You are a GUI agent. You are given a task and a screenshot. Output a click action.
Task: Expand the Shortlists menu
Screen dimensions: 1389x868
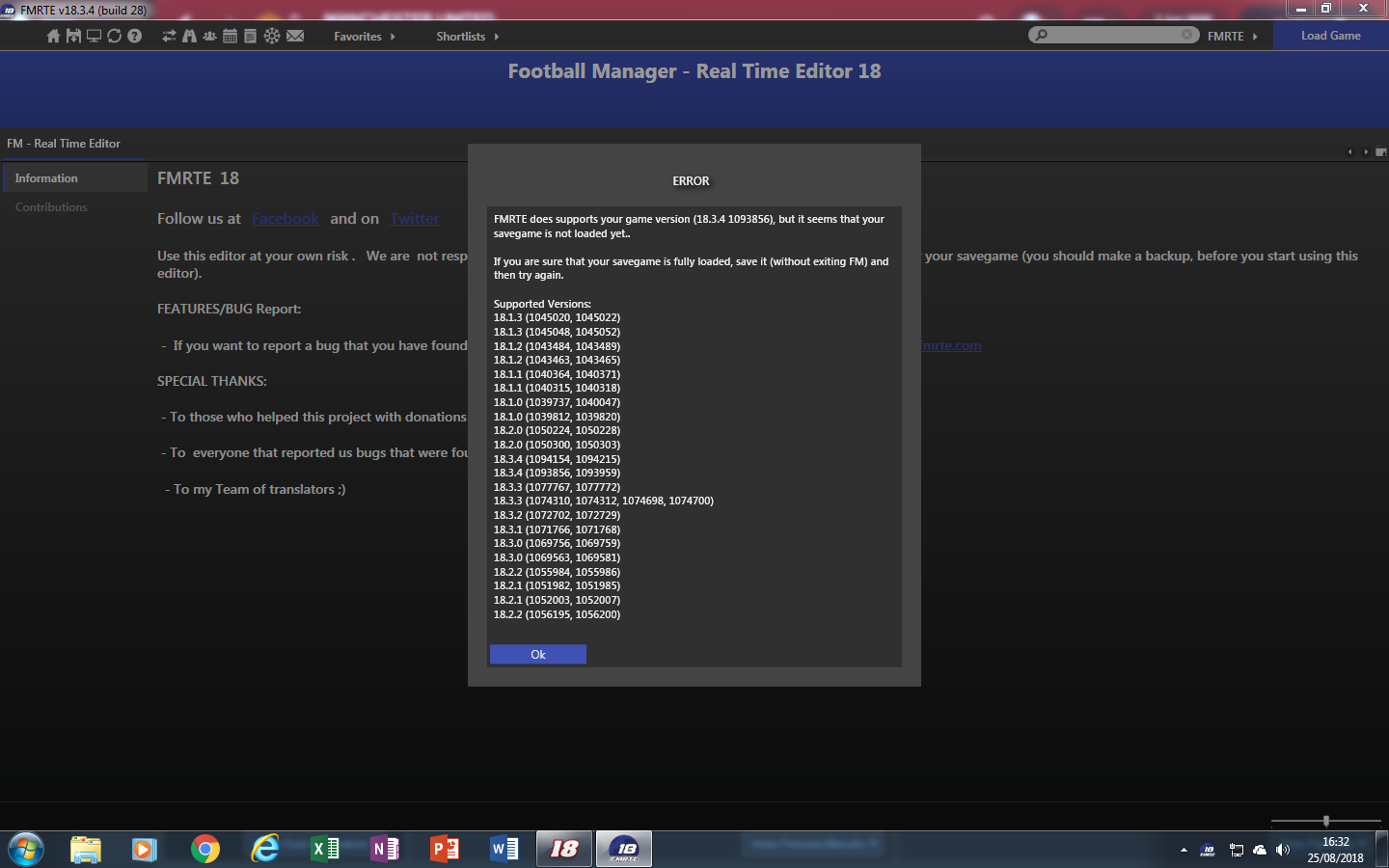(468, 37)
